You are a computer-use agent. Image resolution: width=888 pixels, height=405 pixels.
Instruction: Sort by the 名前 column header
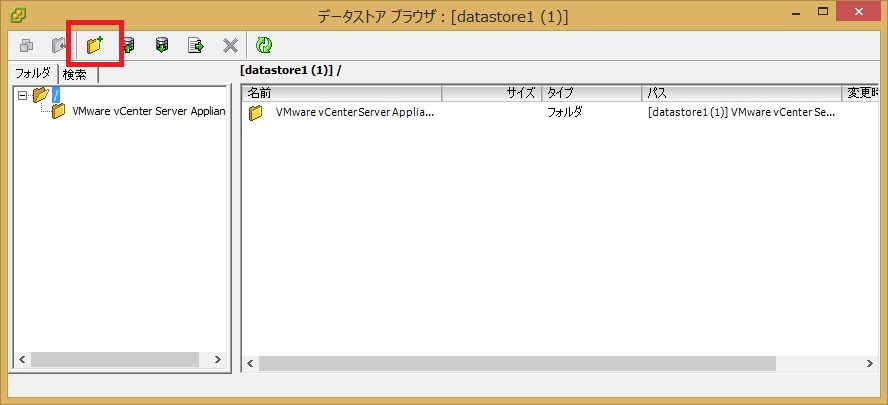[x=342, y=93]
